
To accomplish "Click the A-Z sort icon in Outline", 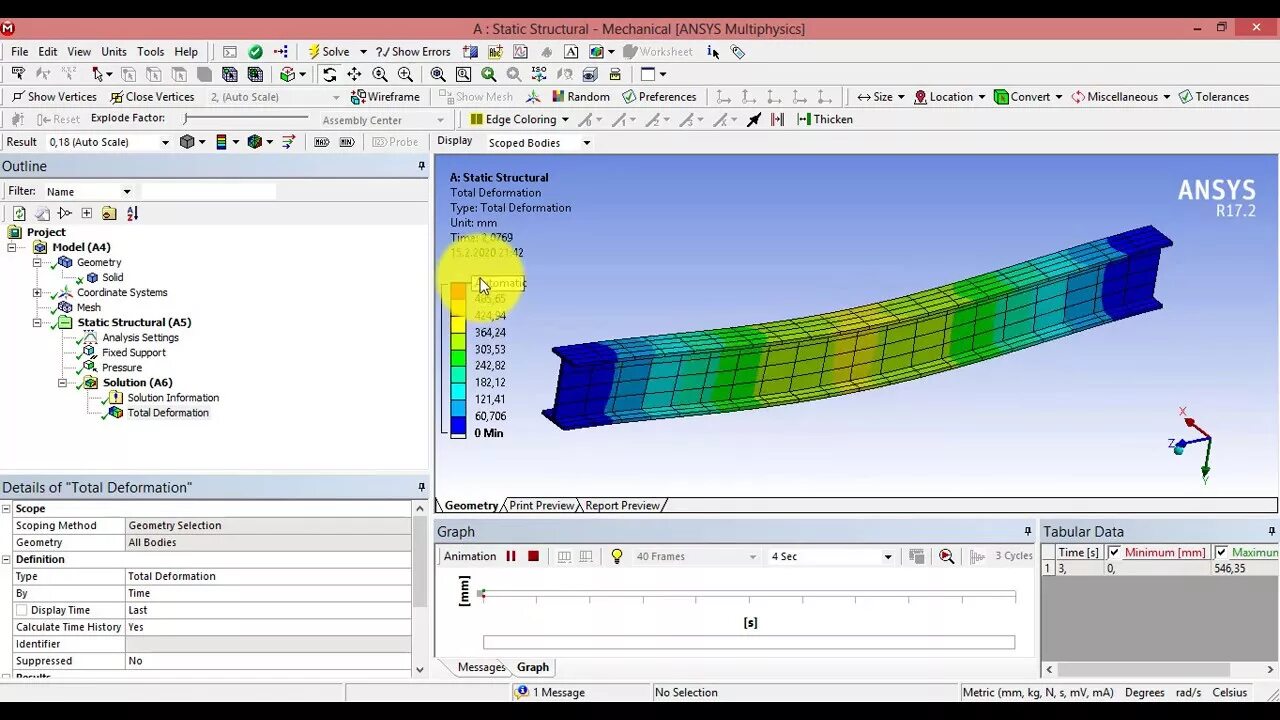I will (x=132, y=213).
